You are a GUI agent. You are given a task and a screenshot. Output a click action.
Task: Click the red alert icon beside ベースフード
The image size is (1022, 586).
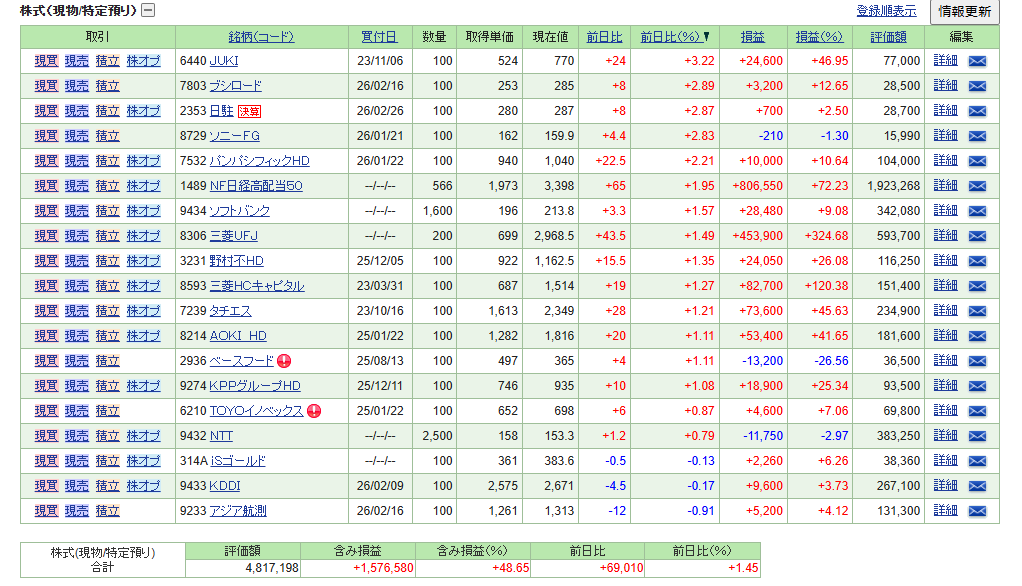pos(284,361)
